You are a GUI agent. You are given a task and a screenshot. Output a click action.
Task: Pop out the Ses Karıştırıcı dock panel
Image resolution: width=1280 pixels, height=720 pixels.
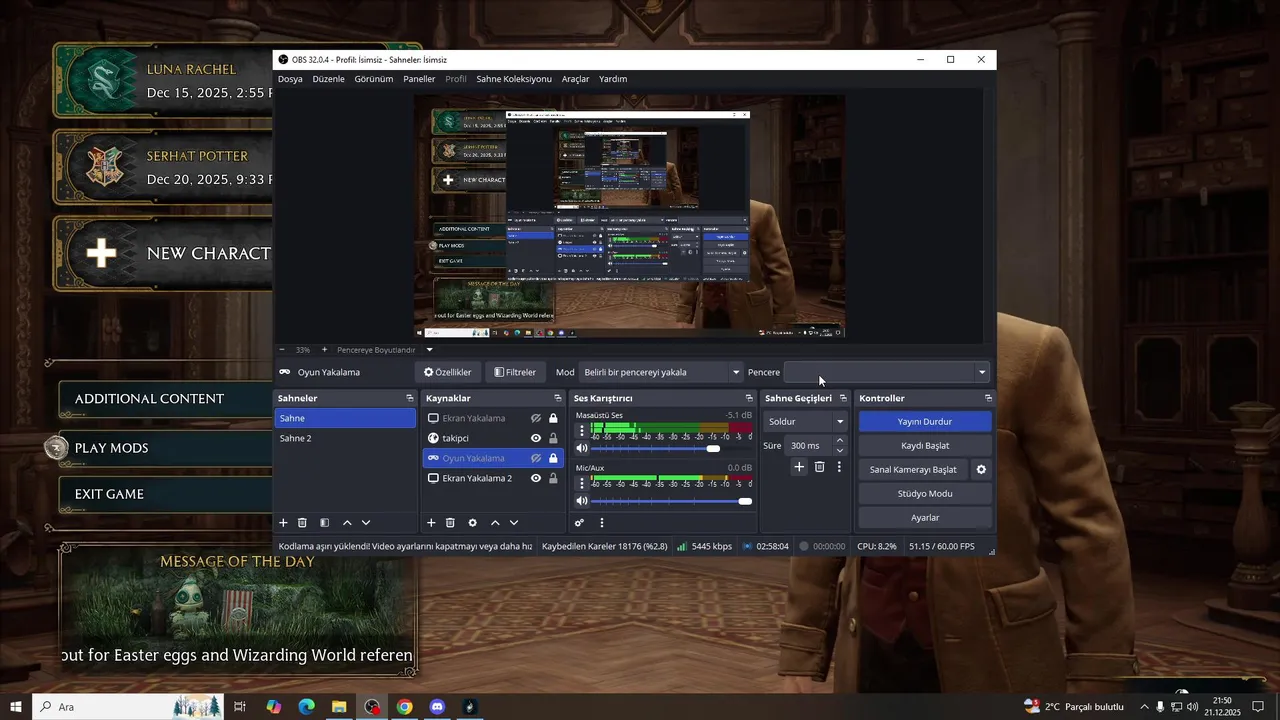[749, 398]
